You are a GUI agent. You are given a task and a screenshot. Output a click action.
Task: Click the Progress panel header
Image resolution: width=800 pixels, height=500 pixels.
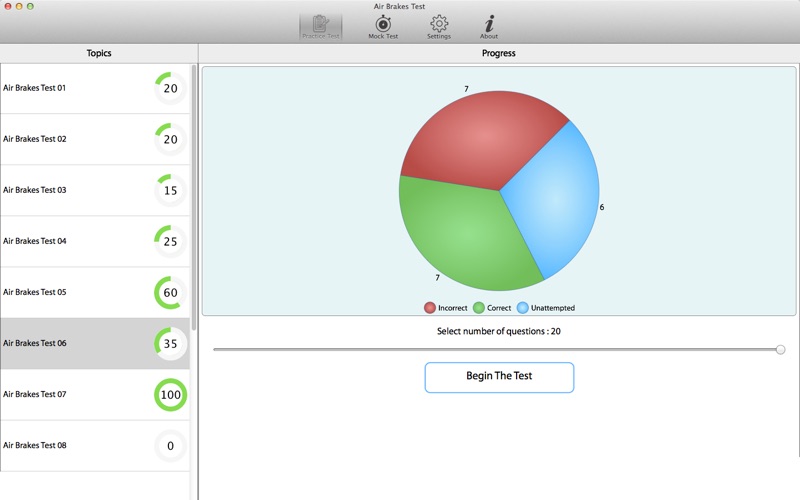click(498, 53)
